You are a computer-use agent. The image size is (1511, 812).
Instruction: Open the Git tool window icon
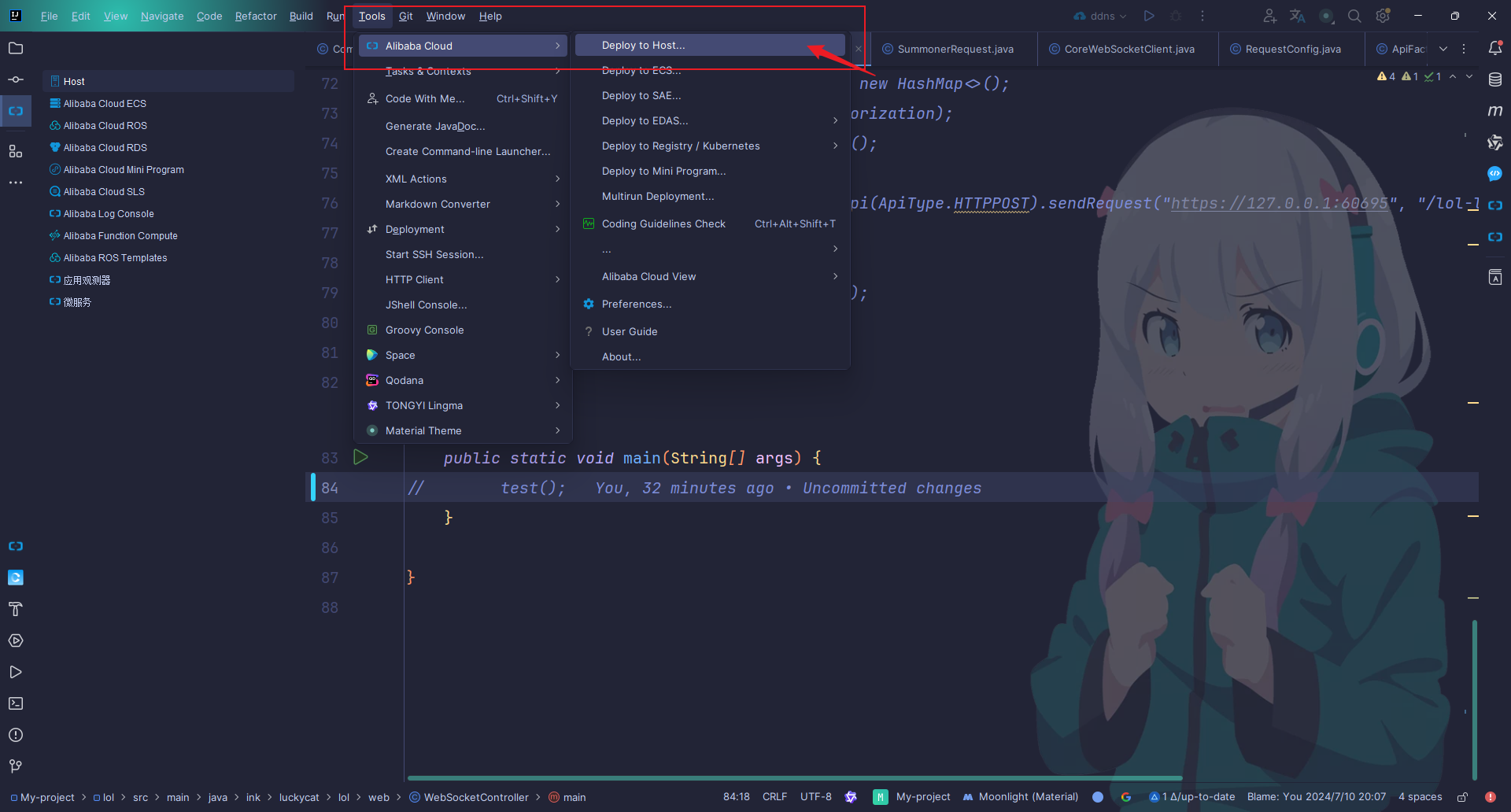[x=16, y=766]
